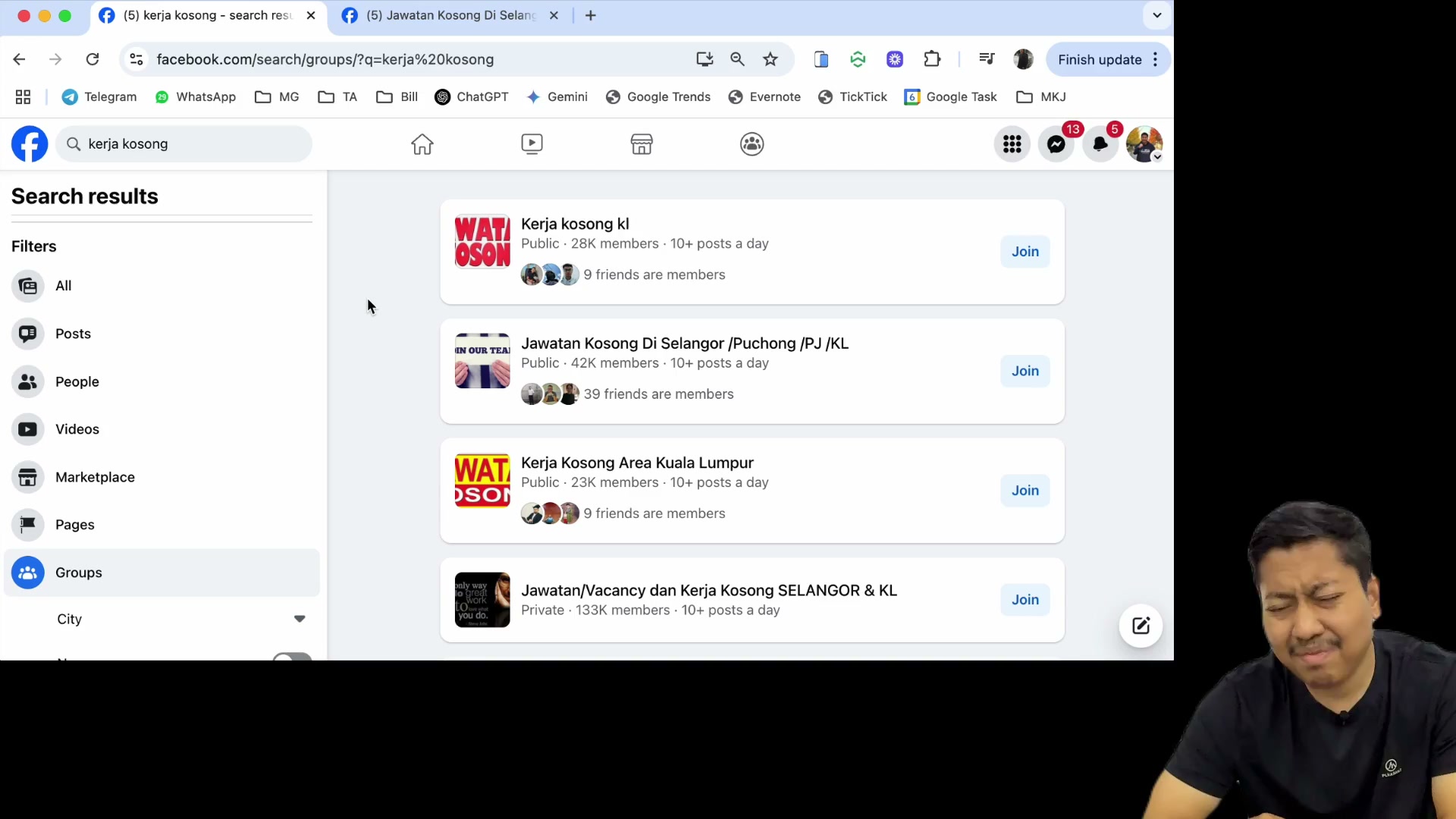Open Kerja kosong kl group title link

click(x=575, y=224)
